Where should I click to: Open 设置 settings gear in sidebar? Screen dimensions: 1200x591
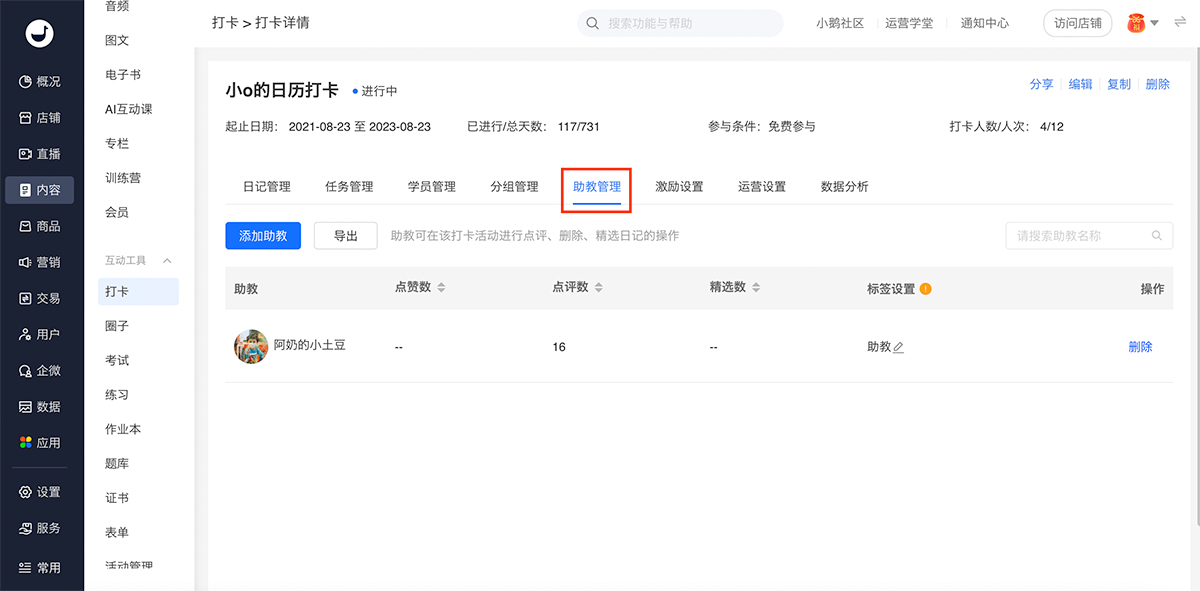tap(26, 492)
